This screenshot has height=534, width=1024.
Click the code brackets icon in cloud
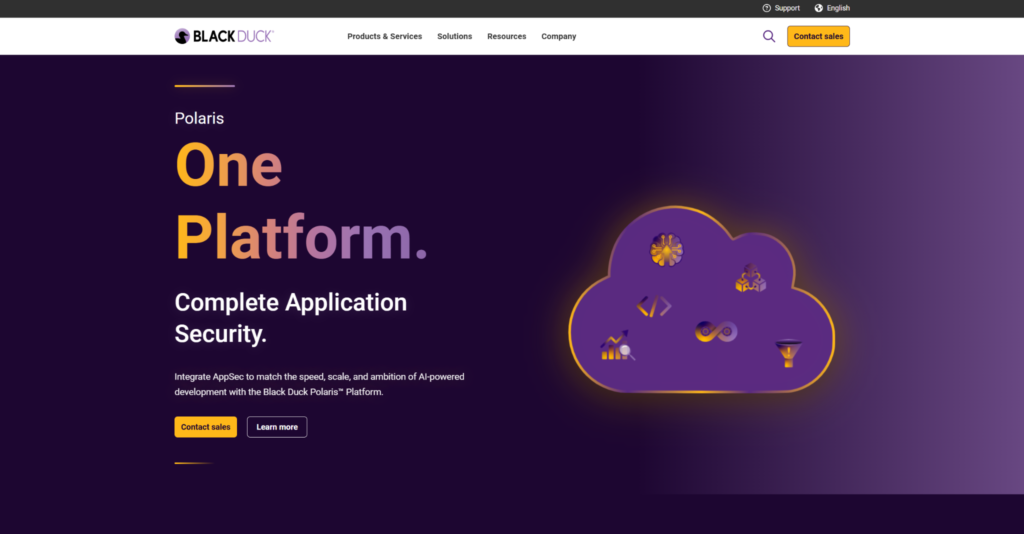coord(654,306)
